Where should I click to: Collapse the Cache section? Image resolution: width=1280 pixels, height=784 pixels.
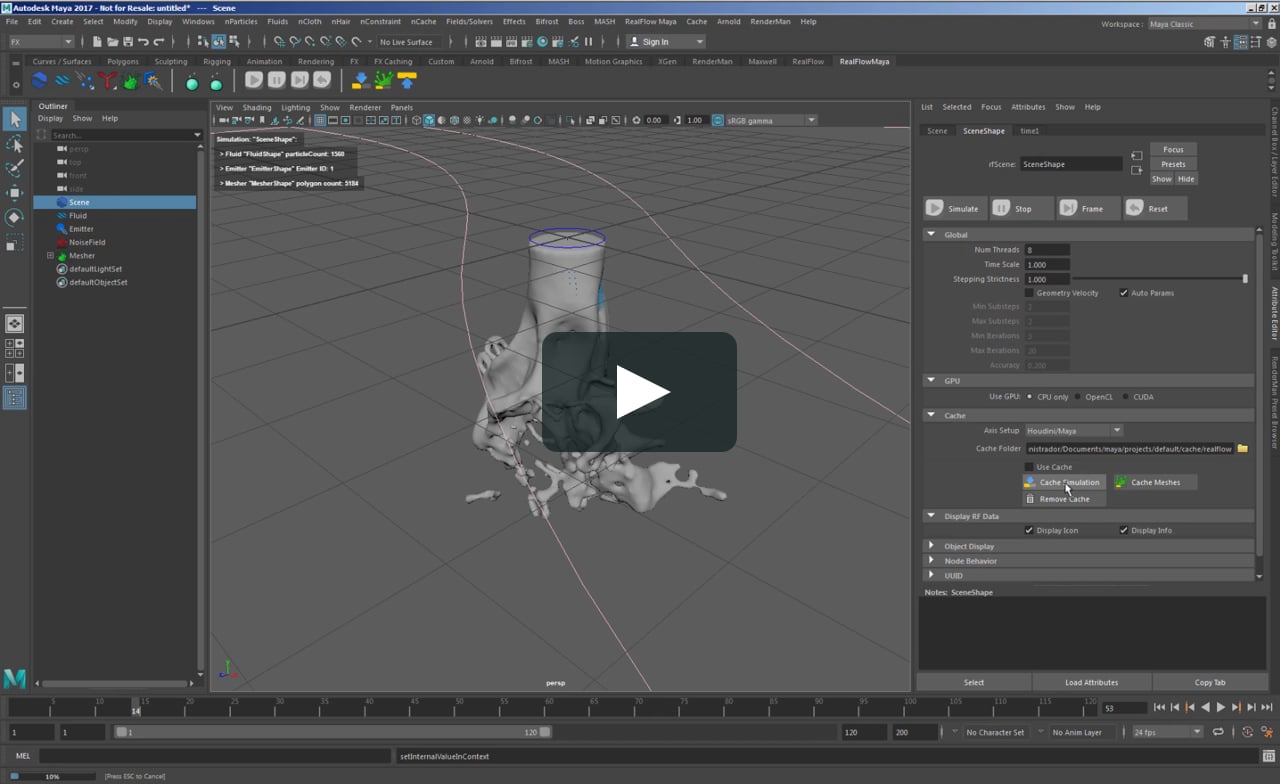[x=931, y=415]
